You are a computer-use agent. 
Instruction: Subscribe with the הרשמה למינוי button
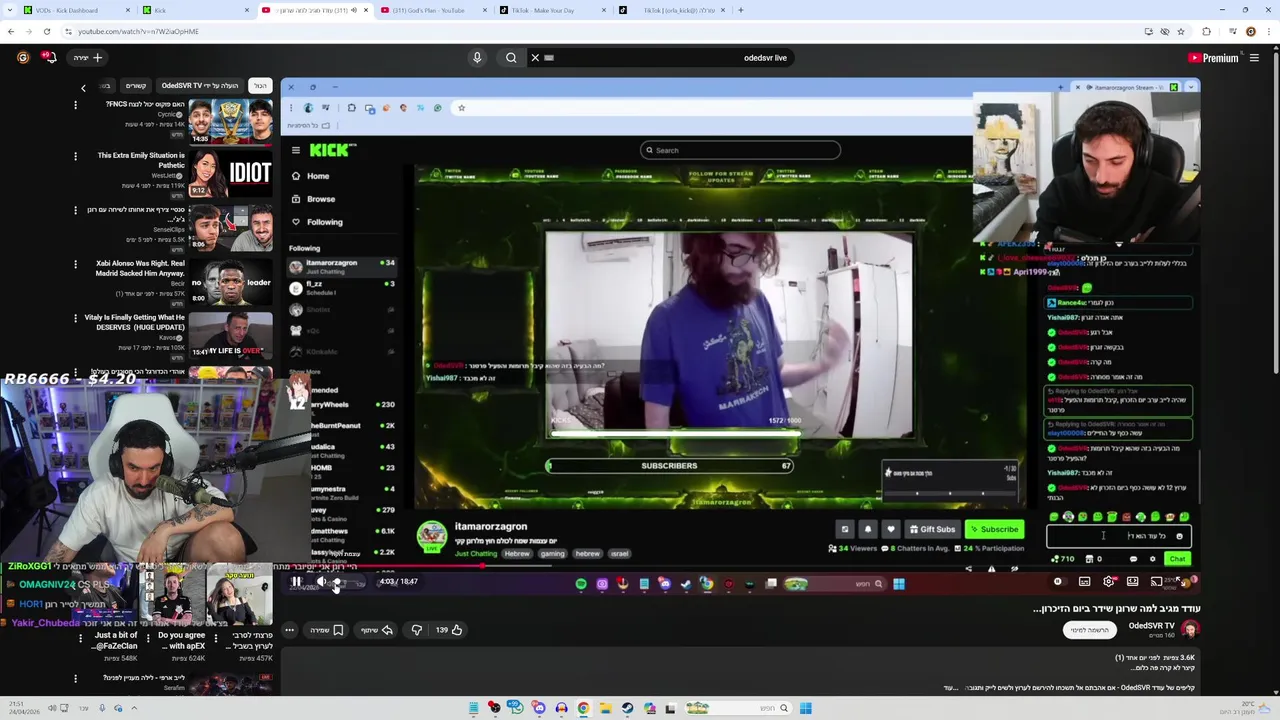(1089, 630)
